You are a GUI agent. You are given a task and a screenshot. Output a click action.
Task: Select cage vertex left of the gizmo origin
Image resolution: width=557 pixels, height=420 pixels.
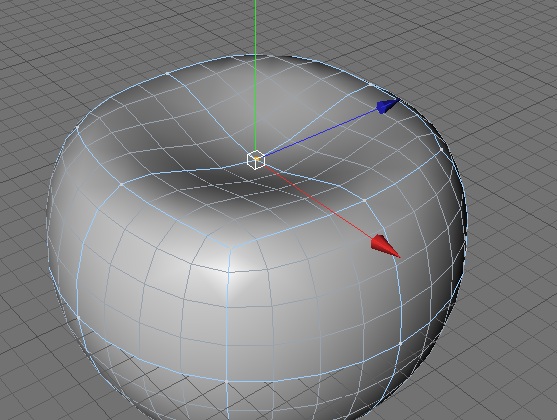[121, 184]
